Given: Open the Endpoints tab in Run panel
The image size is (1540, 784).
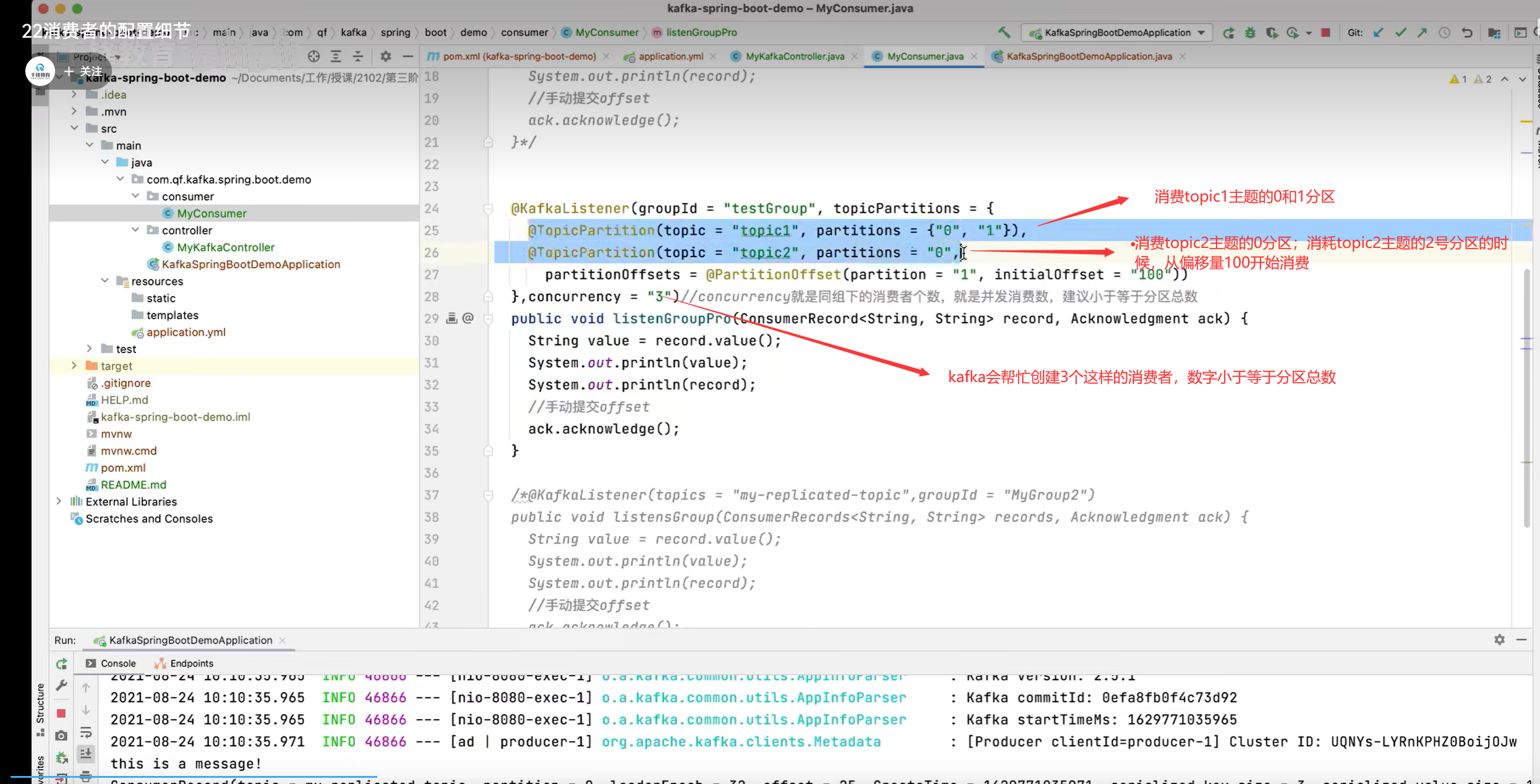Looking at the screenshot, I should [x=191, y=663].
